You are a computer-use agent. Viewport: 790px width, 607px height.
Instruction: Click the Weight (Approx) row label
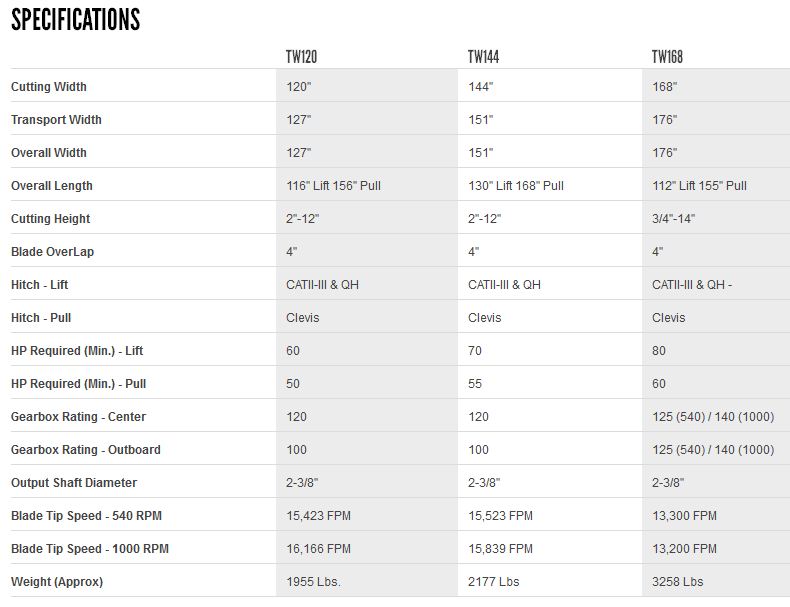coord(57,582)
